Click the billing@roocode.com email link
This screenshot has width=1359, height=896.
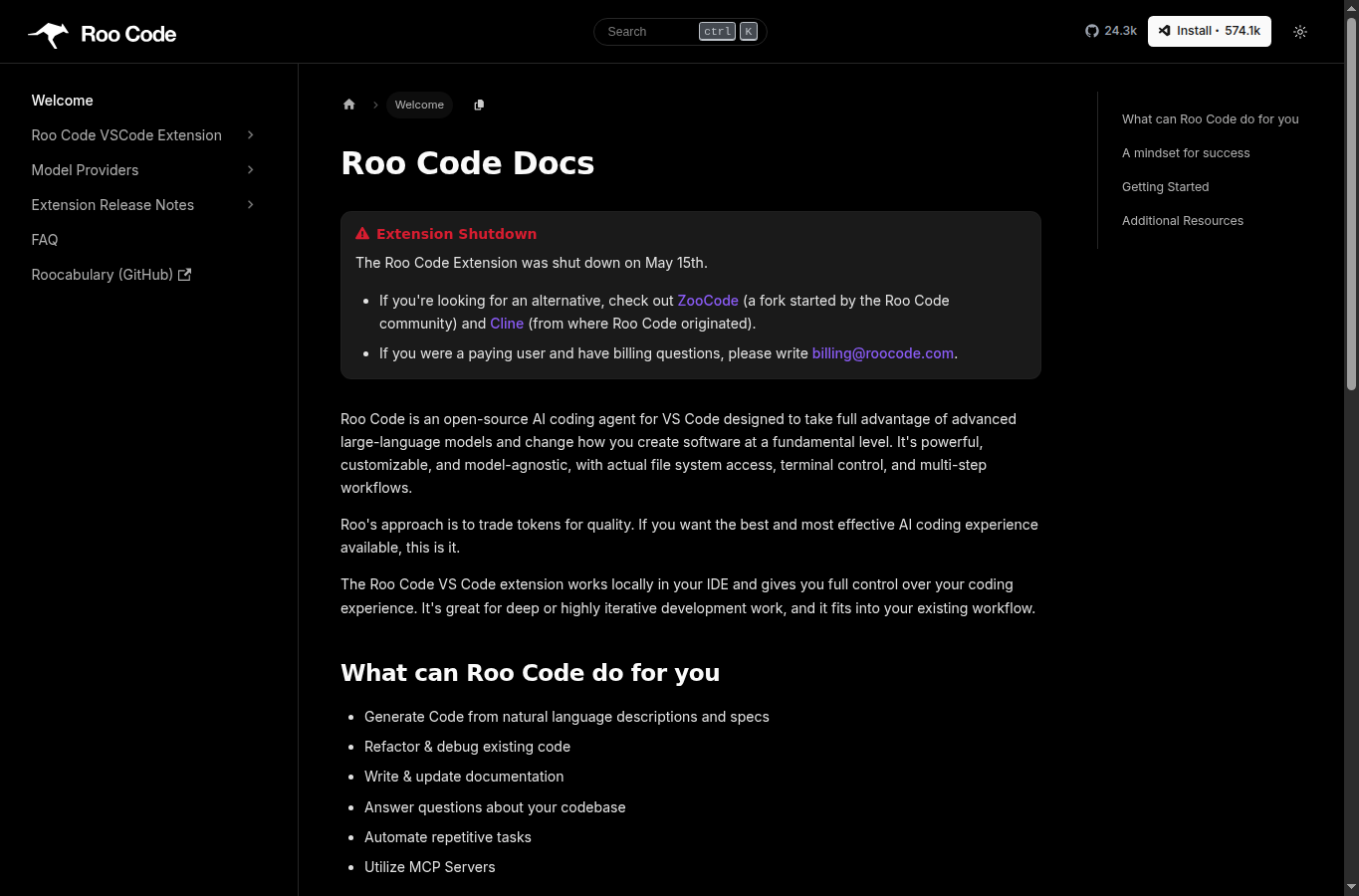(x=883, y=353)
